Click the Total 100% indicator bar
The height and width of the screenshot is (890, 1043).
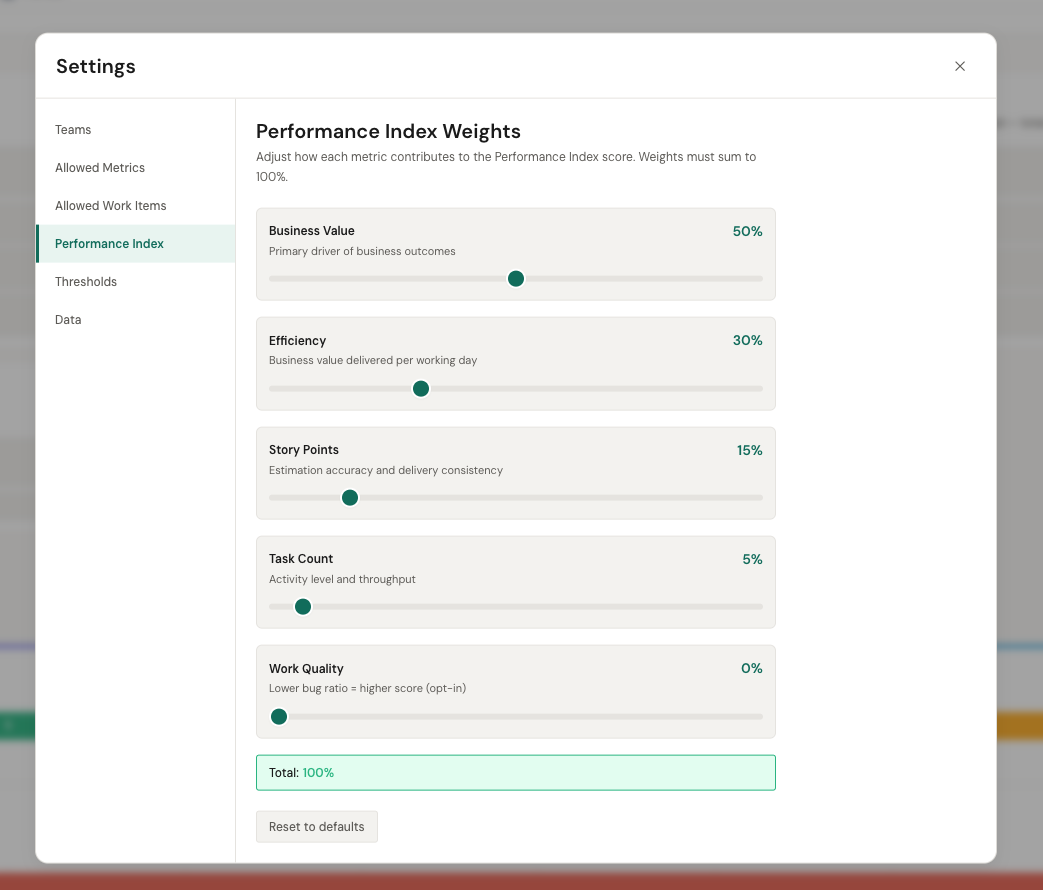pos(515,772)
